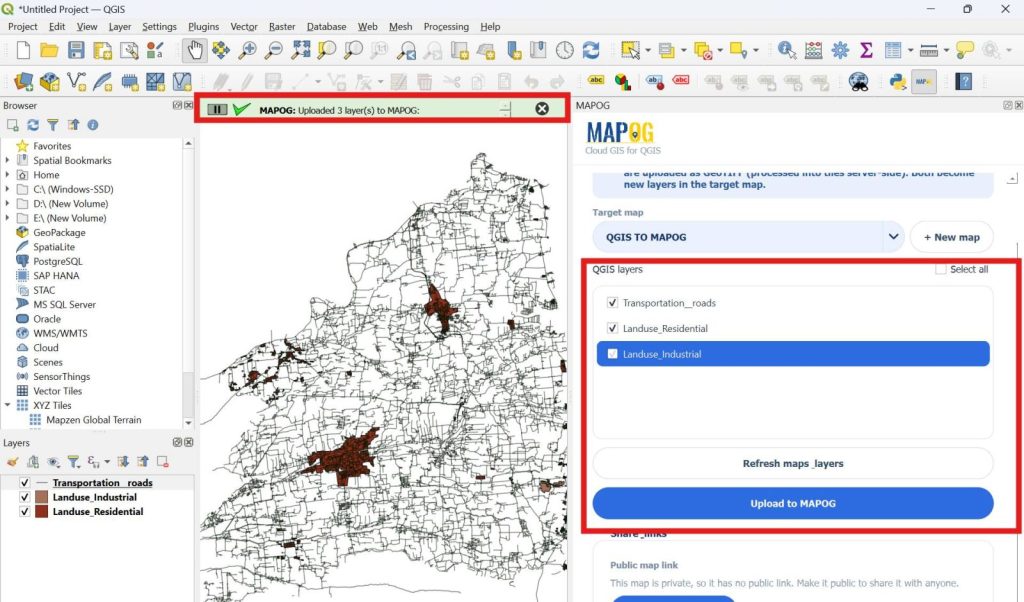
Task: Open the Processing menu
Action: pos(446,26)
